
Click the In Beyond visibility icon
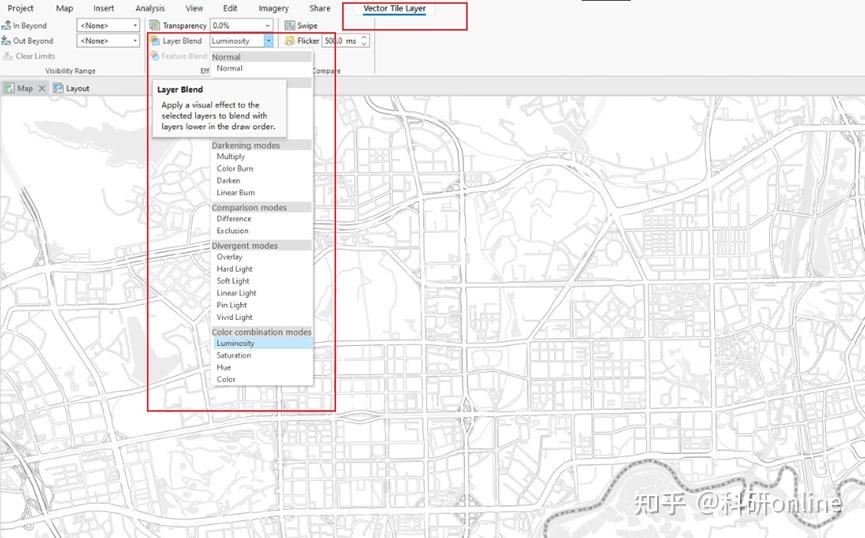6,25
